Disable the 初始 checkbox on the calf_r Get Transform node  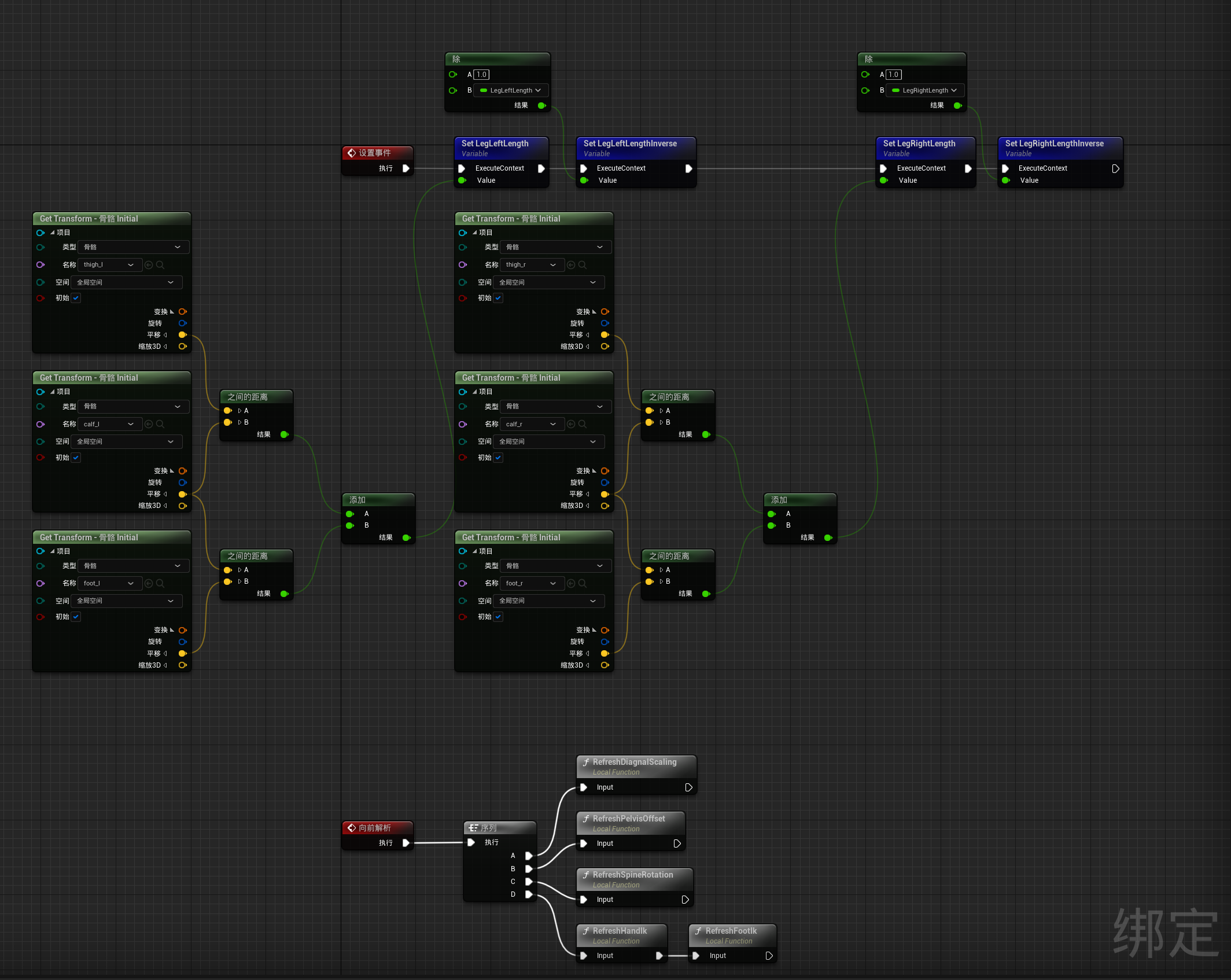[x=498, y=458]
